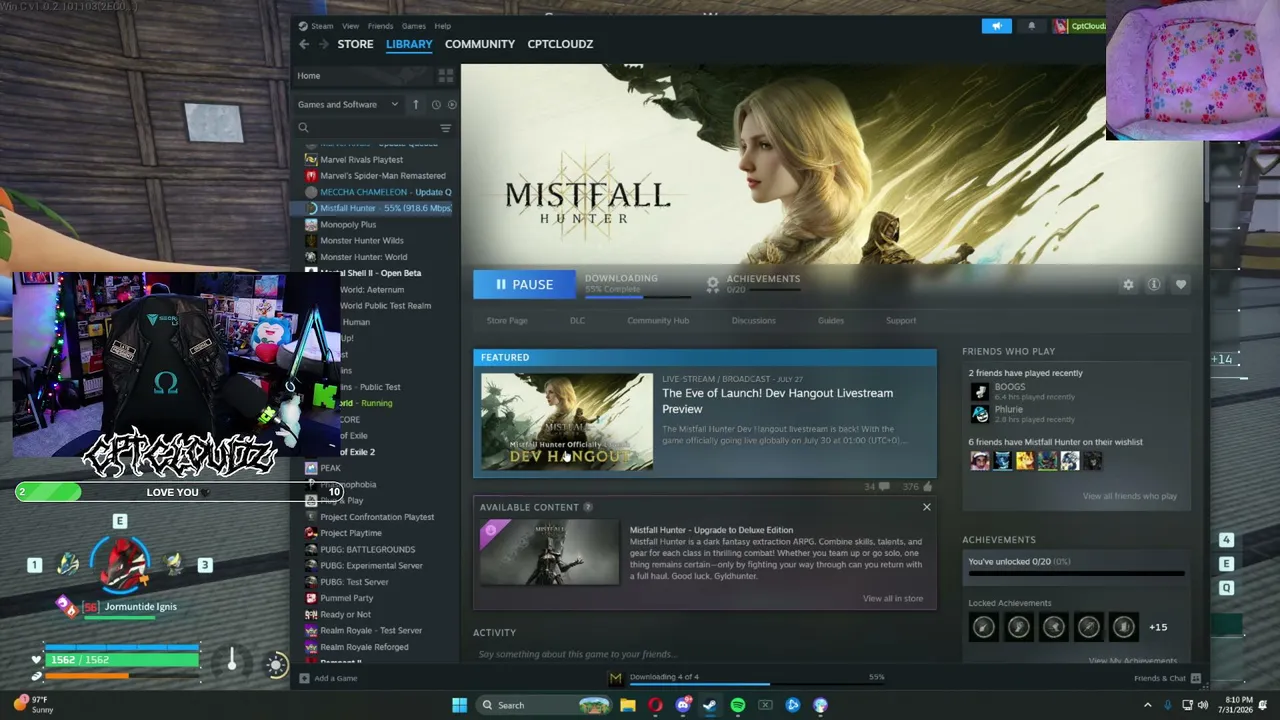Close the Available Content panel

coord(927,507)
